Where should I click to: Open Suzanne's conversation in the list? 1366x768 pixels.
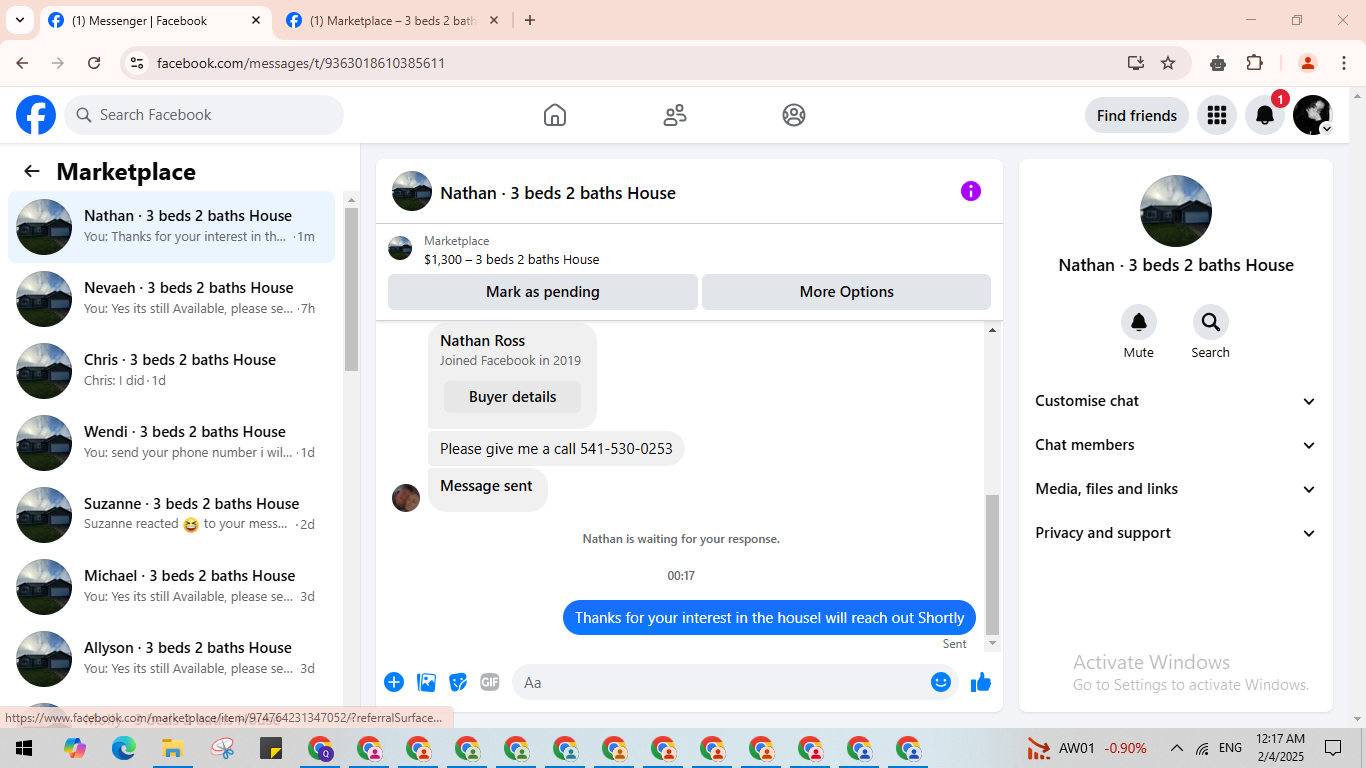point(171,513)
